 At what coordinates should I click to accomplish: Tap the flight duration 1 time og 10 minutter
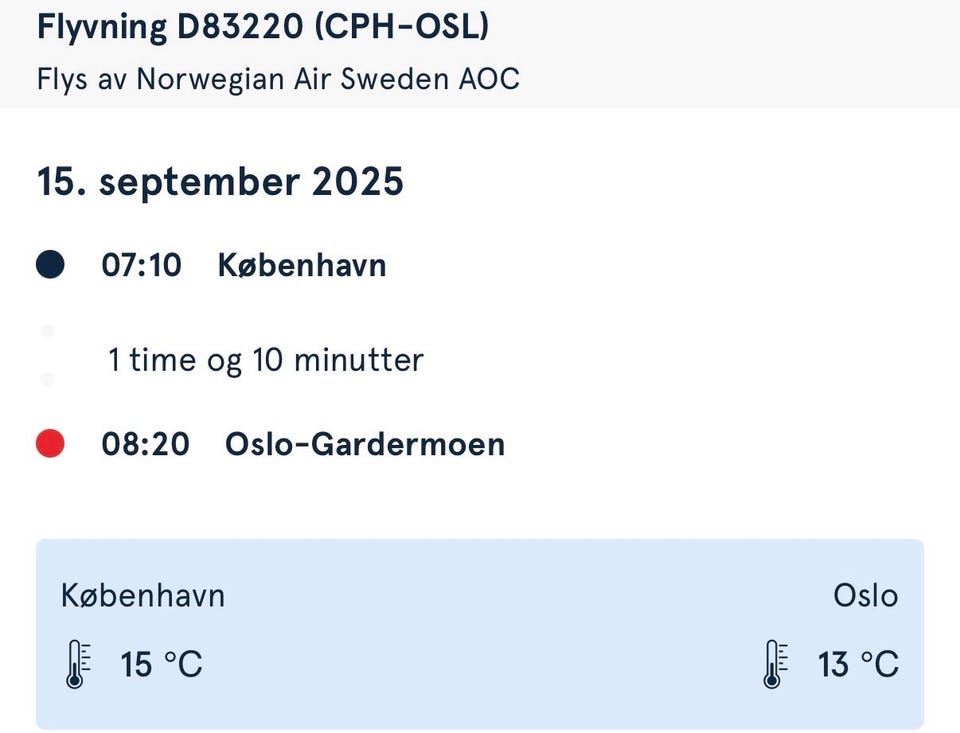pyautogui.click(x=266, y=360)
